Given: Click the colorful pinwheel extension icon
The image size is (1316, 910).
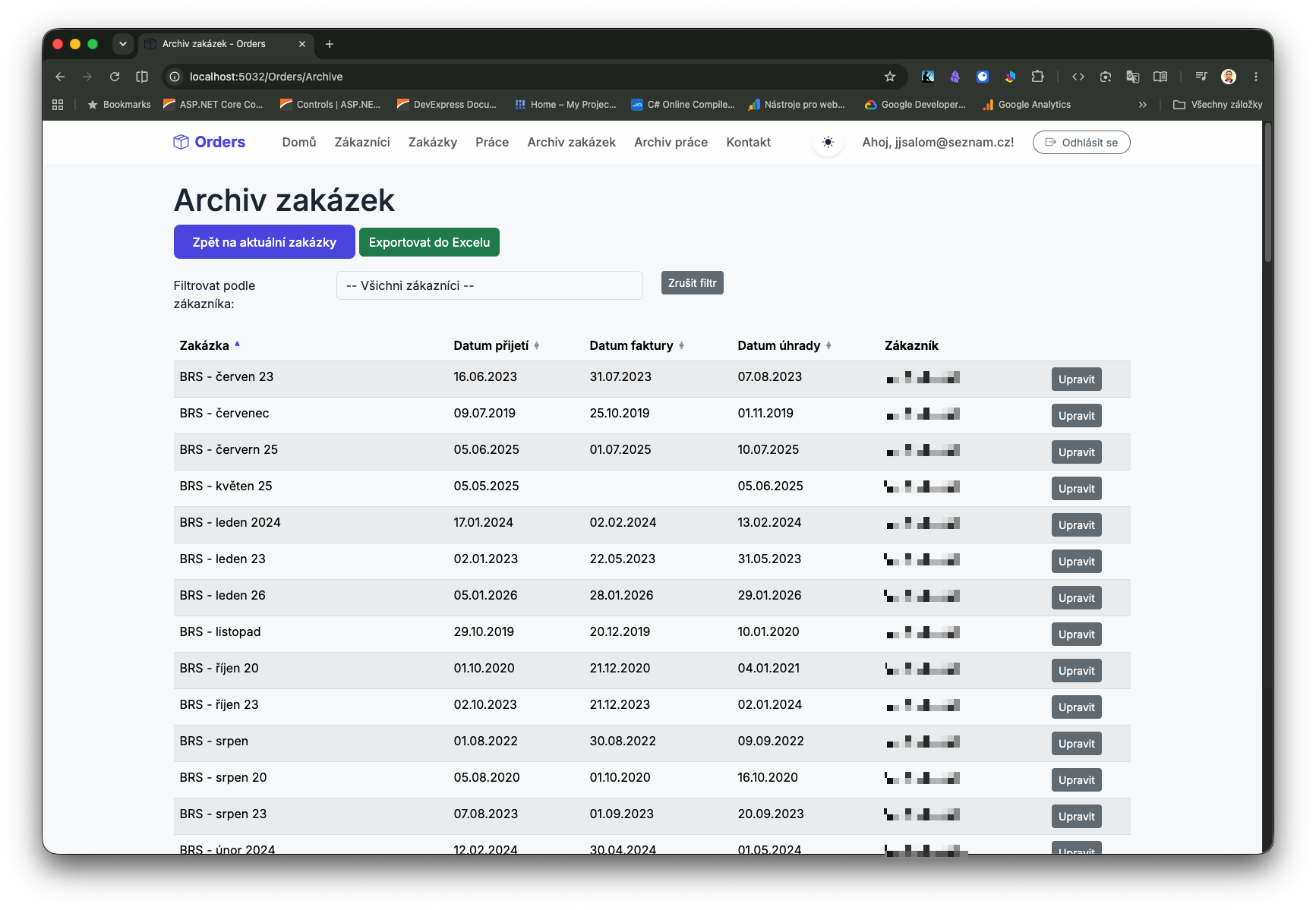Looking at the screenshot, I should coord(1010,77).
